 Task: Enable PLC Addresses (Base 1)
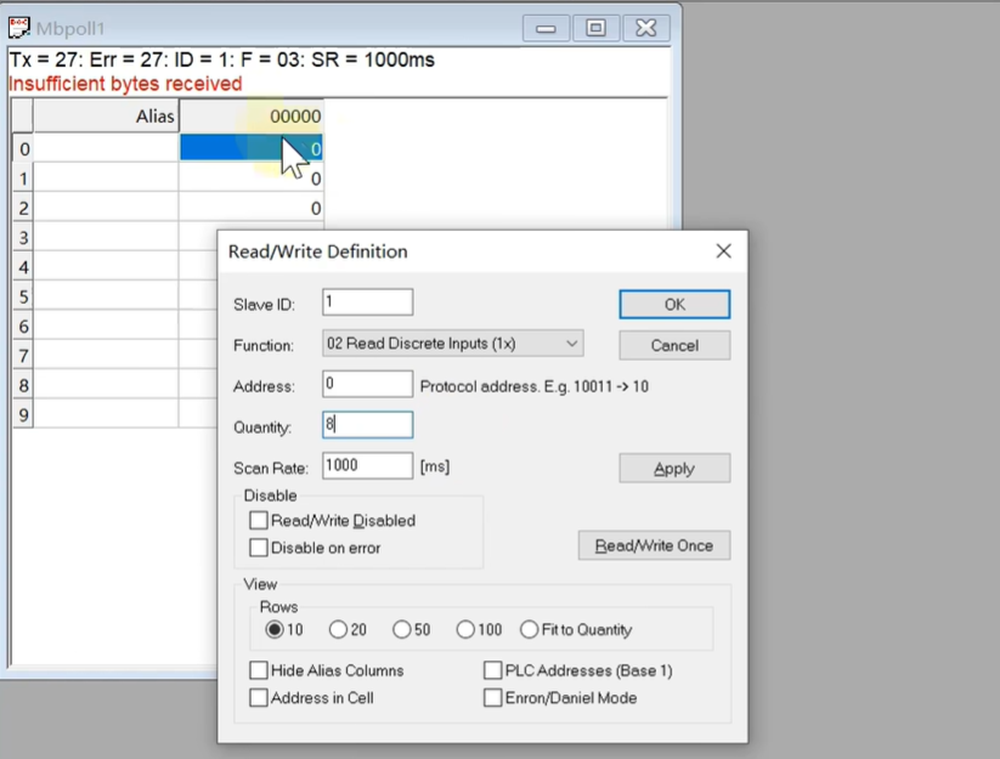(493, 670)
